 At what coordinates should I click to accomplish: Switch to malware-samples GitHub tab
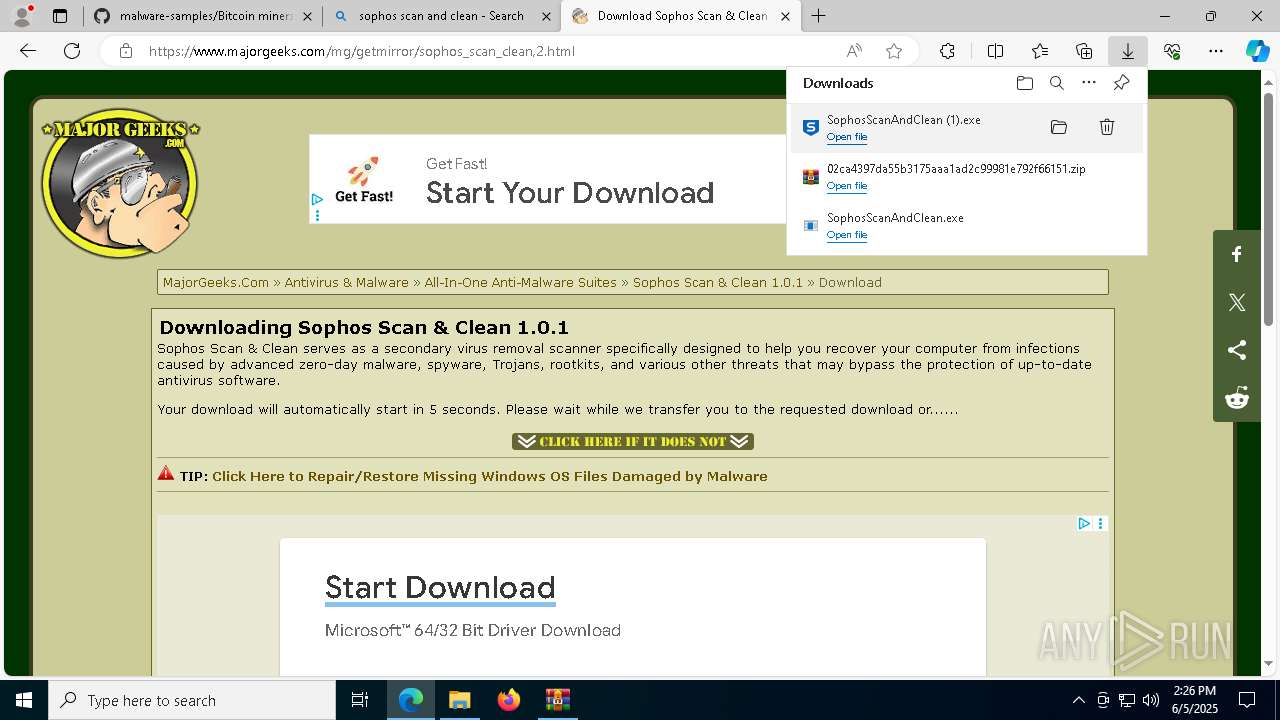202,16
